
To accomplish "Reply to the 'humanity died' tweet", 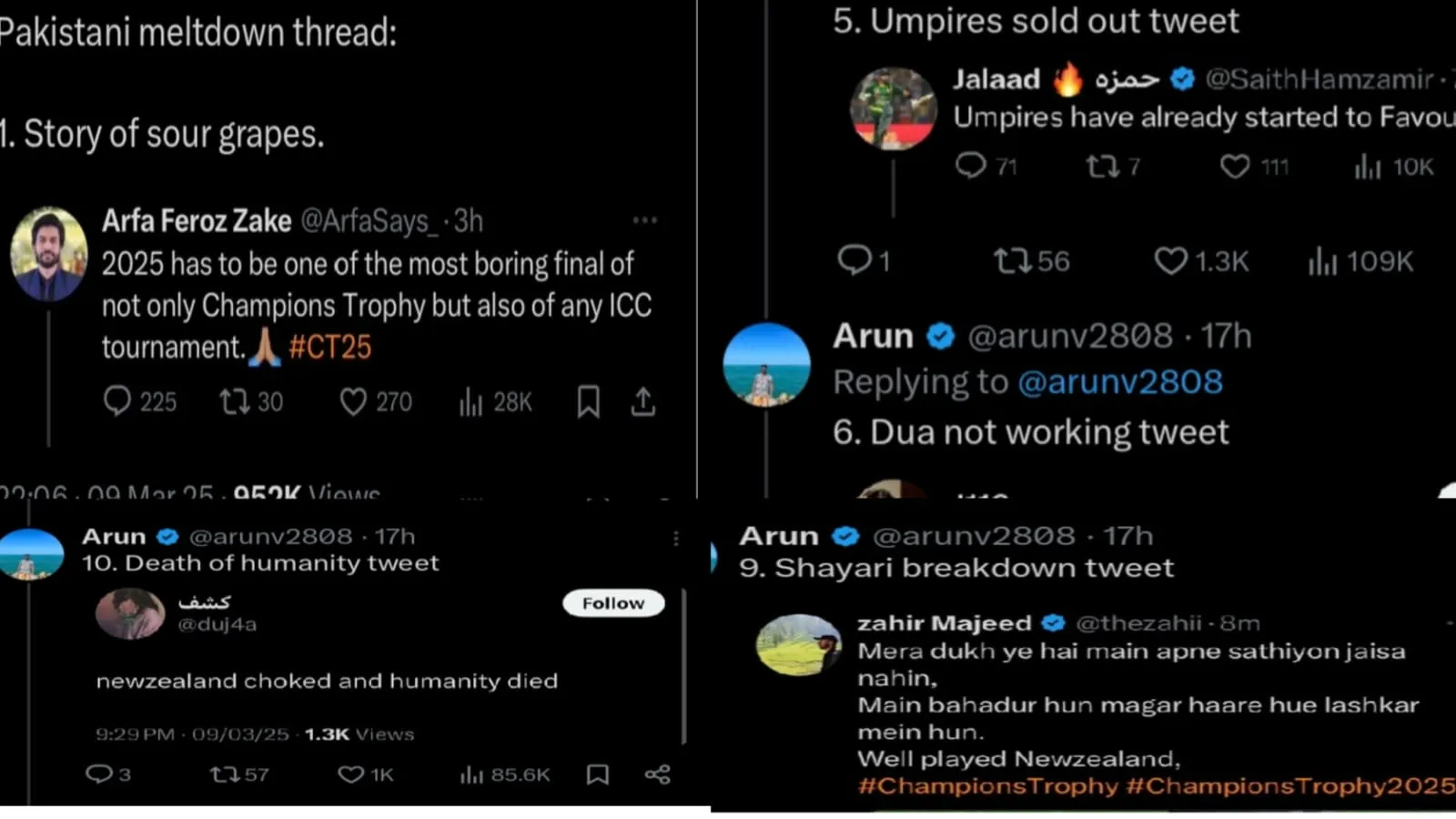I will (x=97, y=774).
